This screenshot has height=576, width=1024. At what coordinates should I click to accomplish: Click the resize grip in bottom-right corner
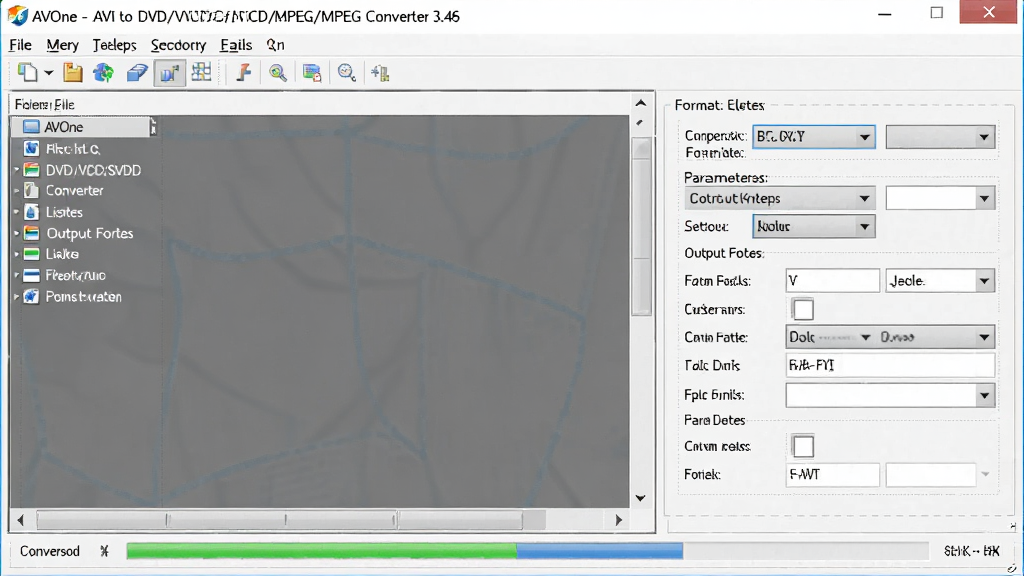(1012, 568)
